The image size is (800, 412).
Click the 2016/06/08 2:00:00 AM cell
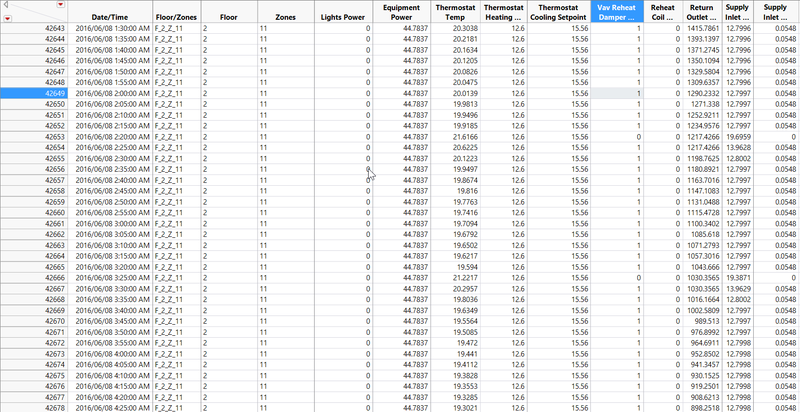112,93
